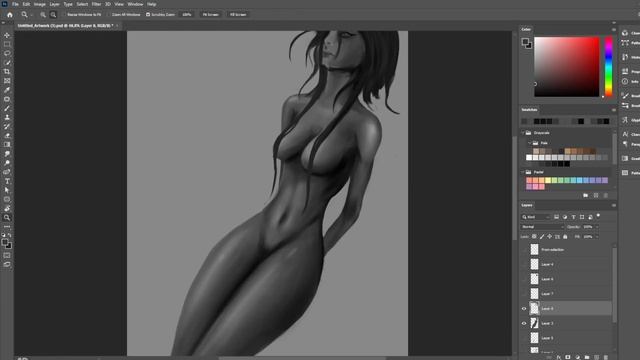Hide the selected Layer 8 eye icon

point(524,309)
